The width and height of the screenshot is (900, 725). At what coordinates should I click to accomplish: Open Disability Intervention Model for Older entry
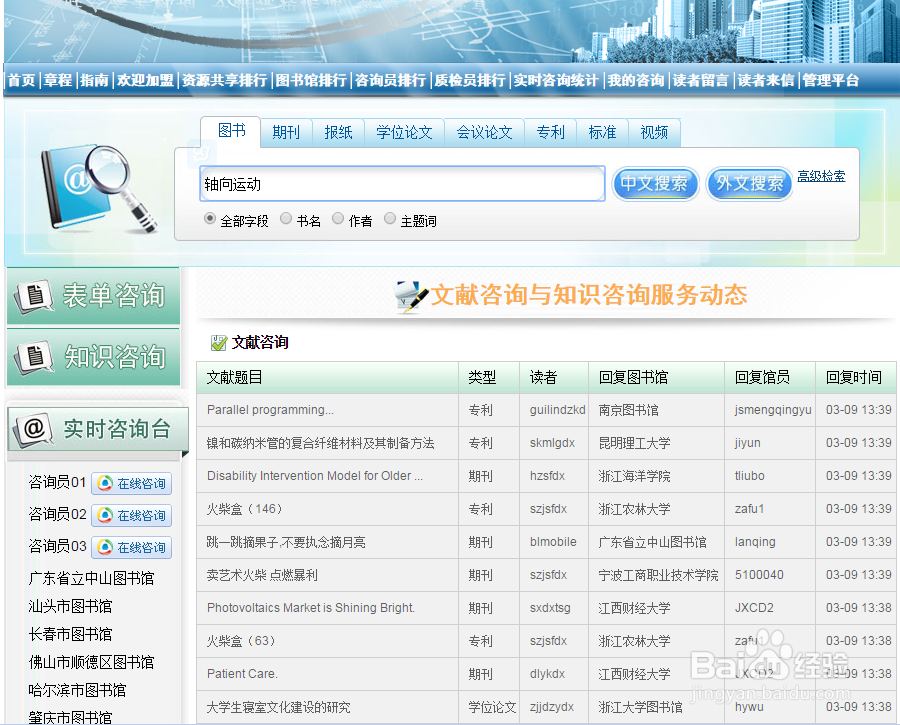[x=315, y=476]
